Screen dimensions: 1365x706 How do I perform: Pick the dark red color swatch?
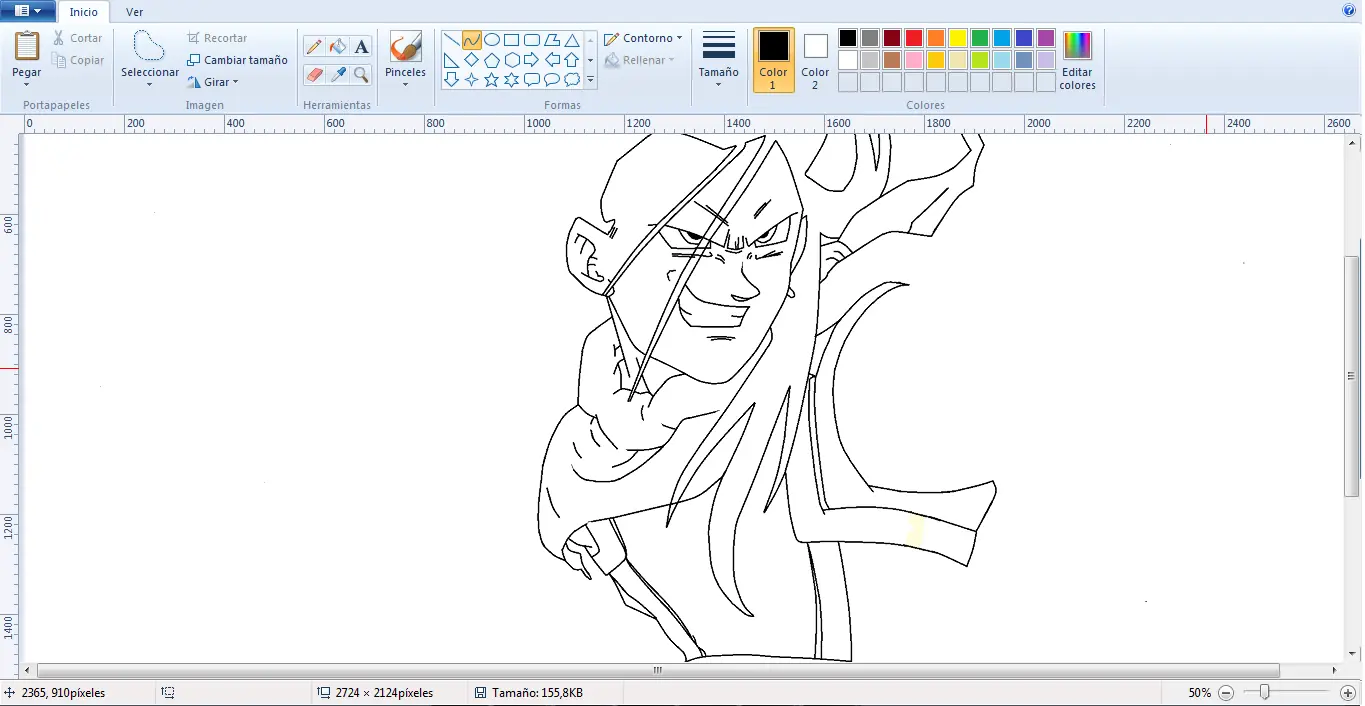coord(892,38)
